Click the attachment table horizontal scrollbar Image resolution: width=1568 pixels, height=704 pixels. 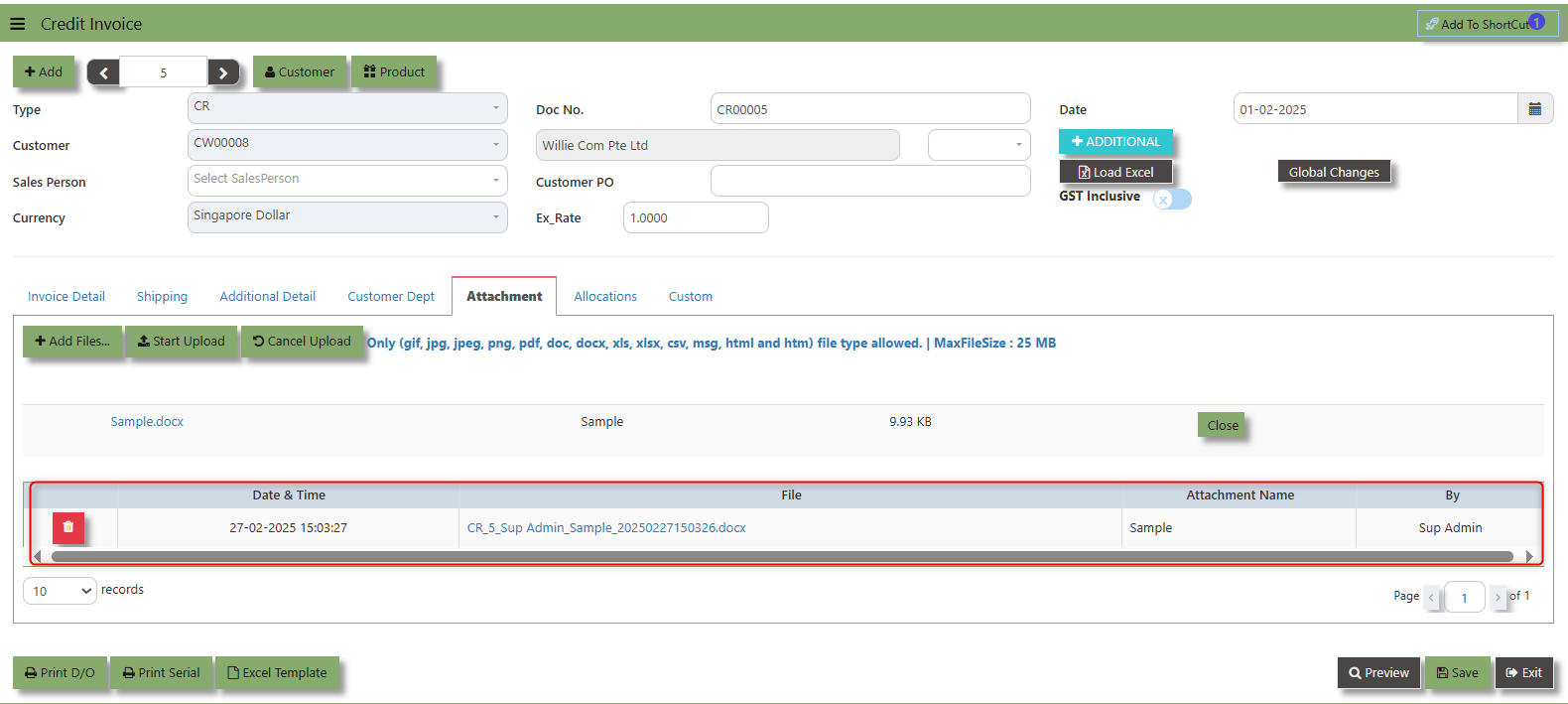click(782, 556)
